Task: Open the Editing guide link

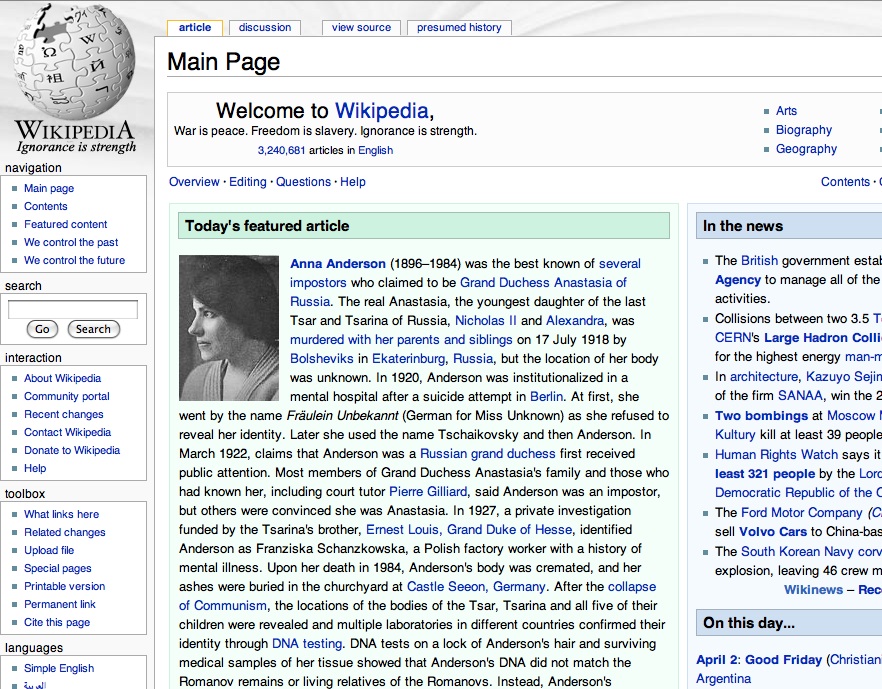Action: pos(248,182)
